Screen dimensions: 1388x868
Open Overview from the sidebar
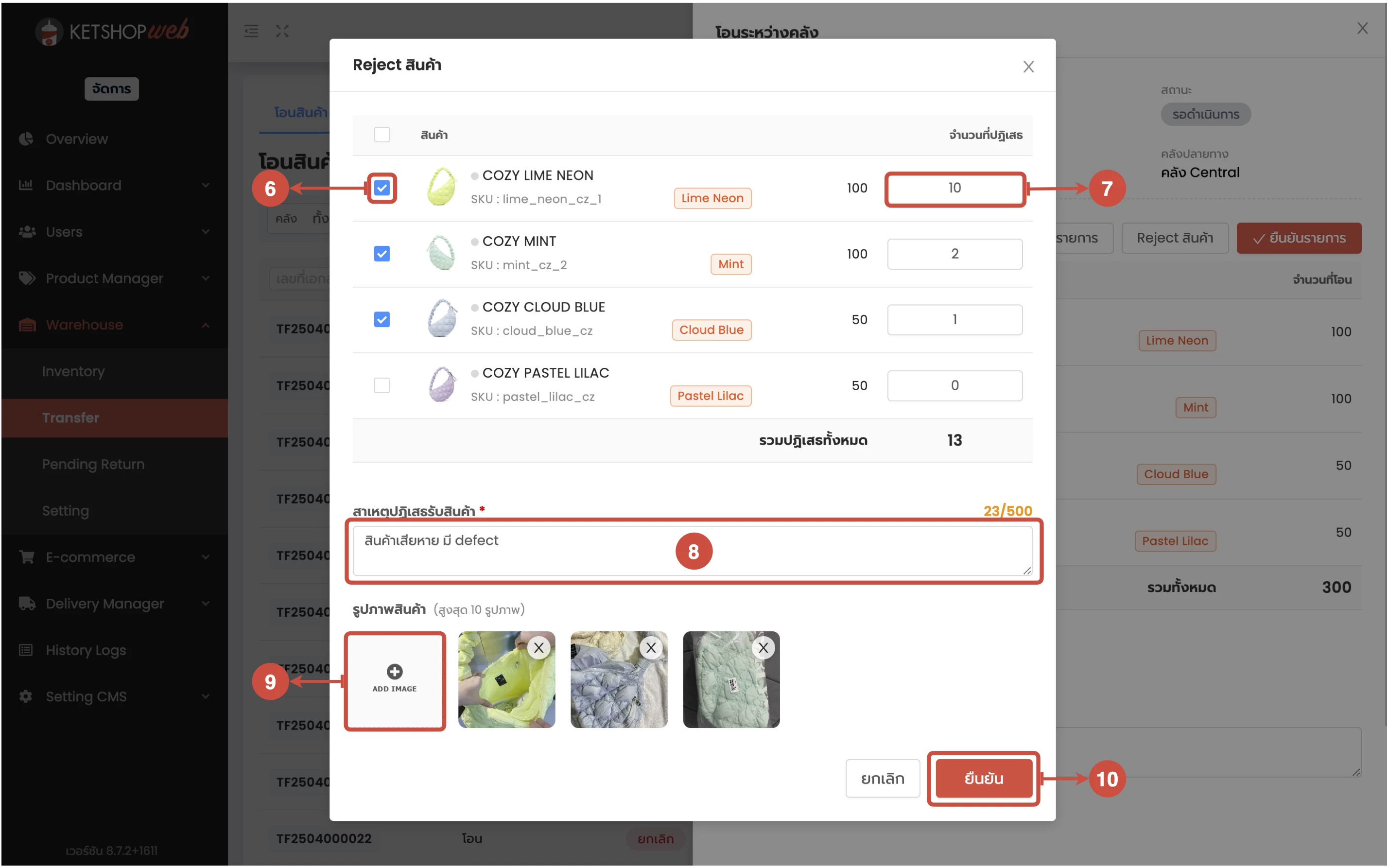pyautogui.click(x=76, y=139)
